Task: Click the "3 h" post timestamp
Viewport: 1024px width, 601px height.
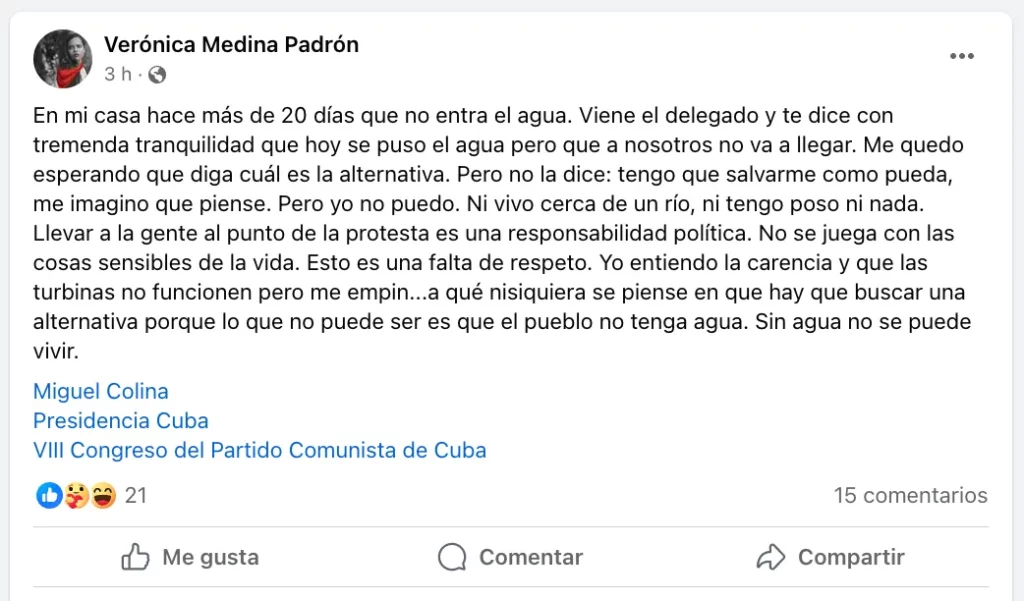Action: click(116, 74)
